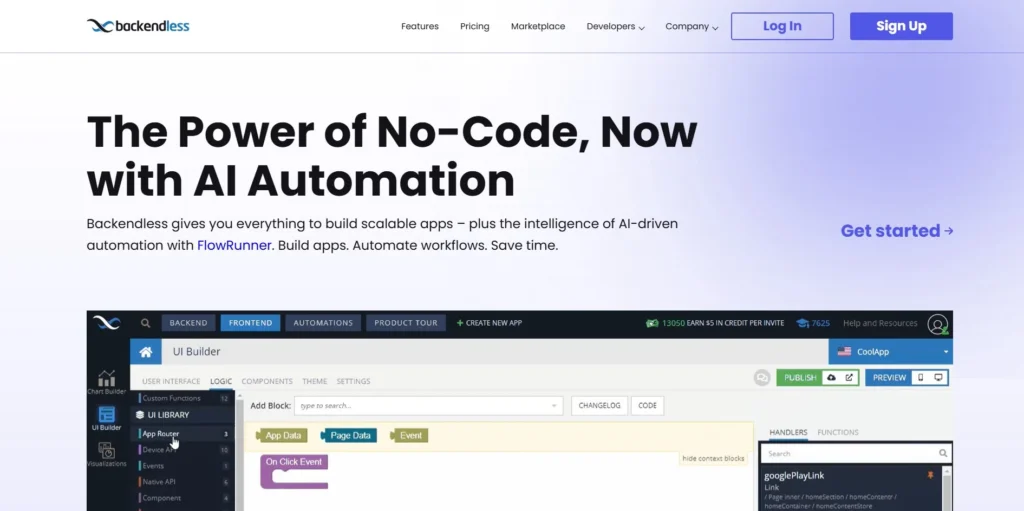The image size is (1024, 511).
Task: Select Component category
Action: pos(184,498)
